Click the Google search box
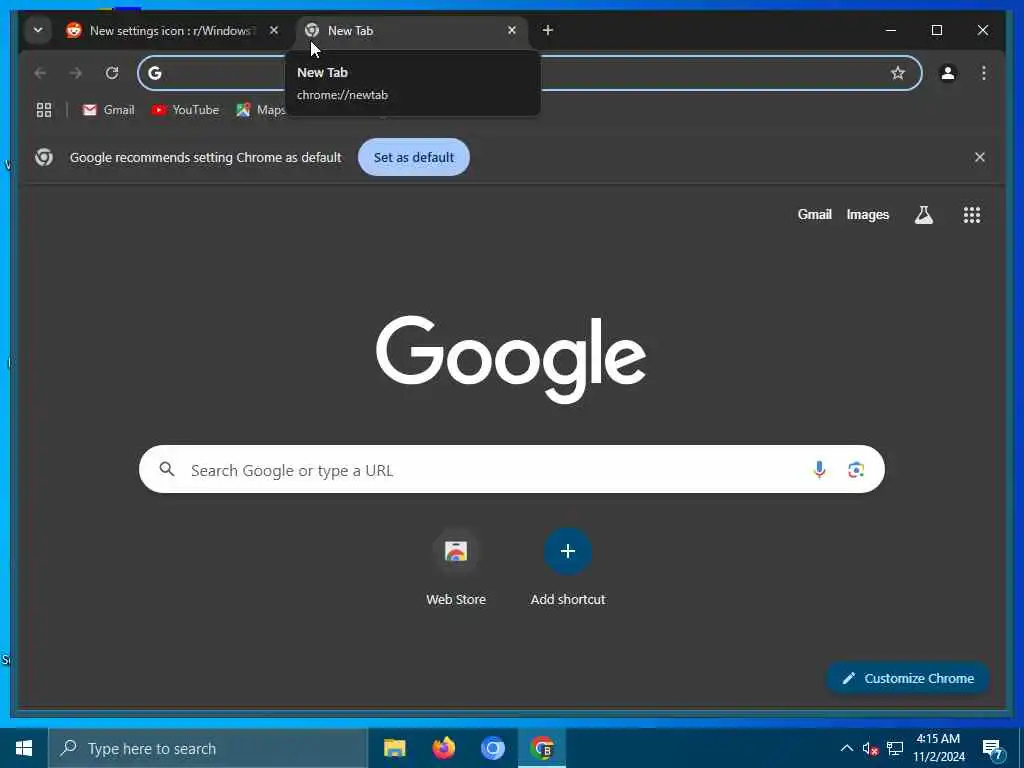Viewport: 1024px width, 768px height. point(511,470)
